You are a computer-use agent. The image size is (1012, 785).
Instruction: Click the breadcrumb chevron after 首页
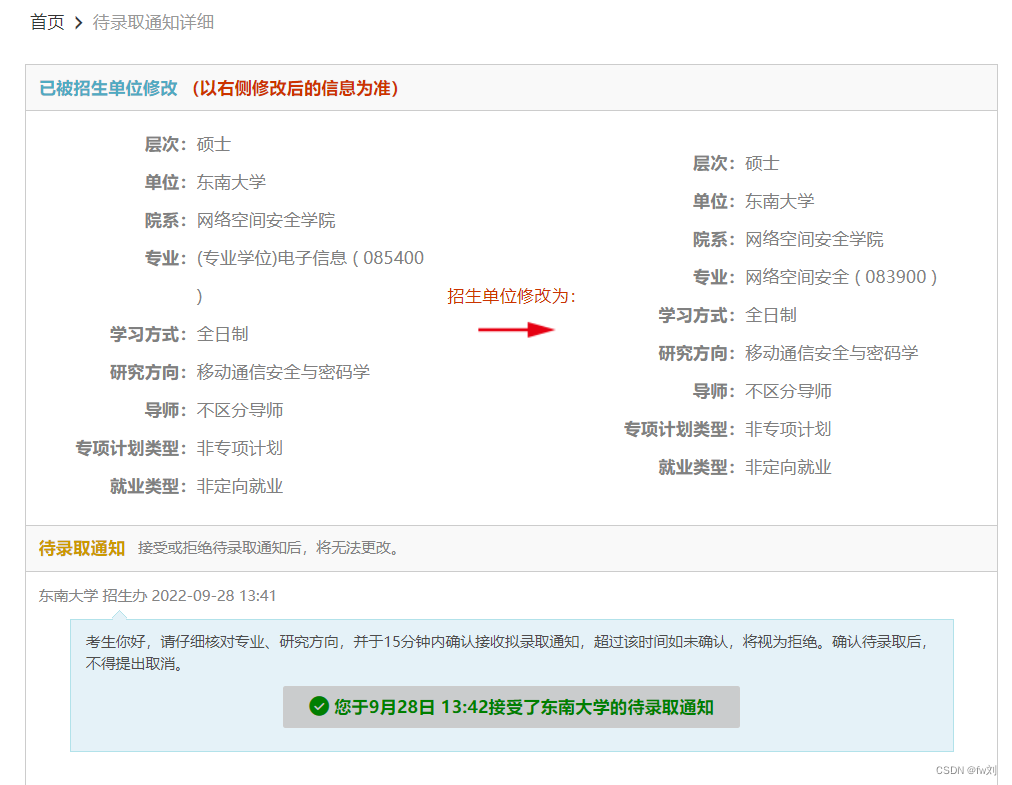79,23
